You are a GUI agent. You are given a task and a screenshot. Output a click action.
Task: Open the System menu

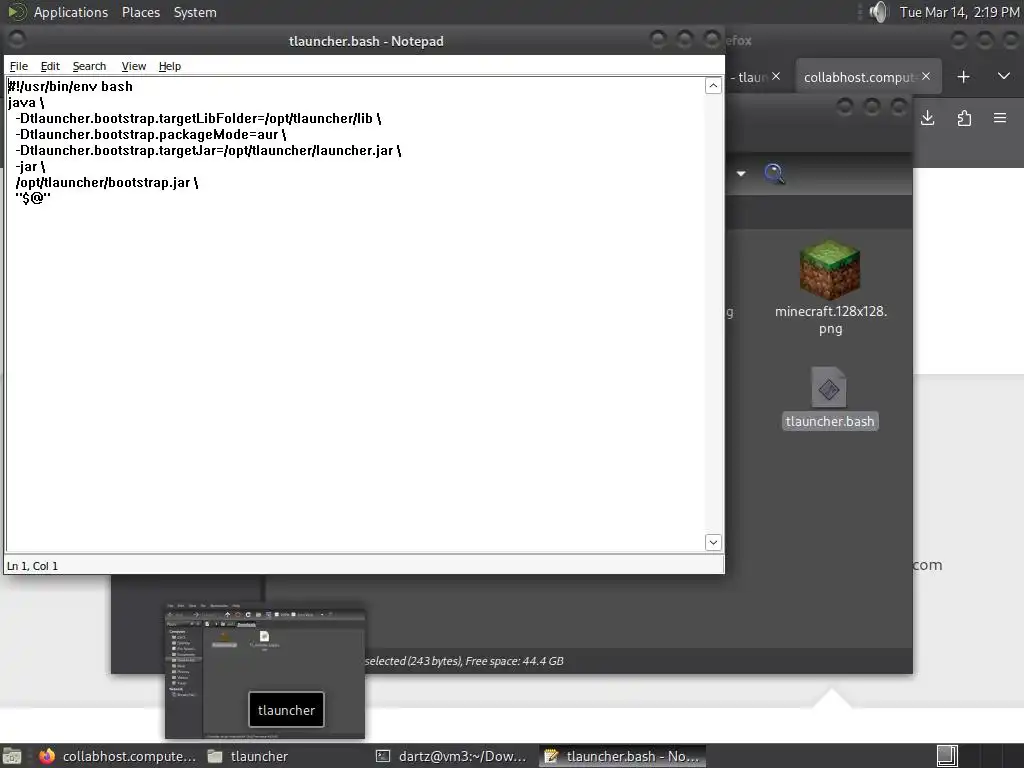[195, 12]
